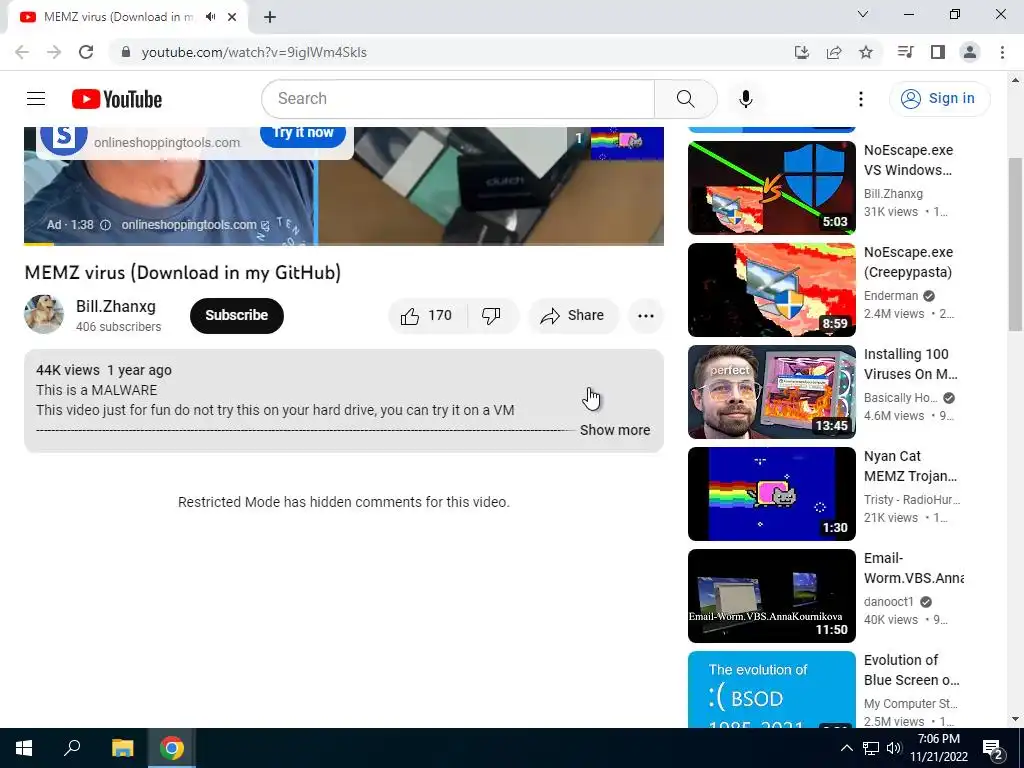Click Sign in button
Image resolution: width=1024 pixels, height=768 pixels.
(939, 99)
